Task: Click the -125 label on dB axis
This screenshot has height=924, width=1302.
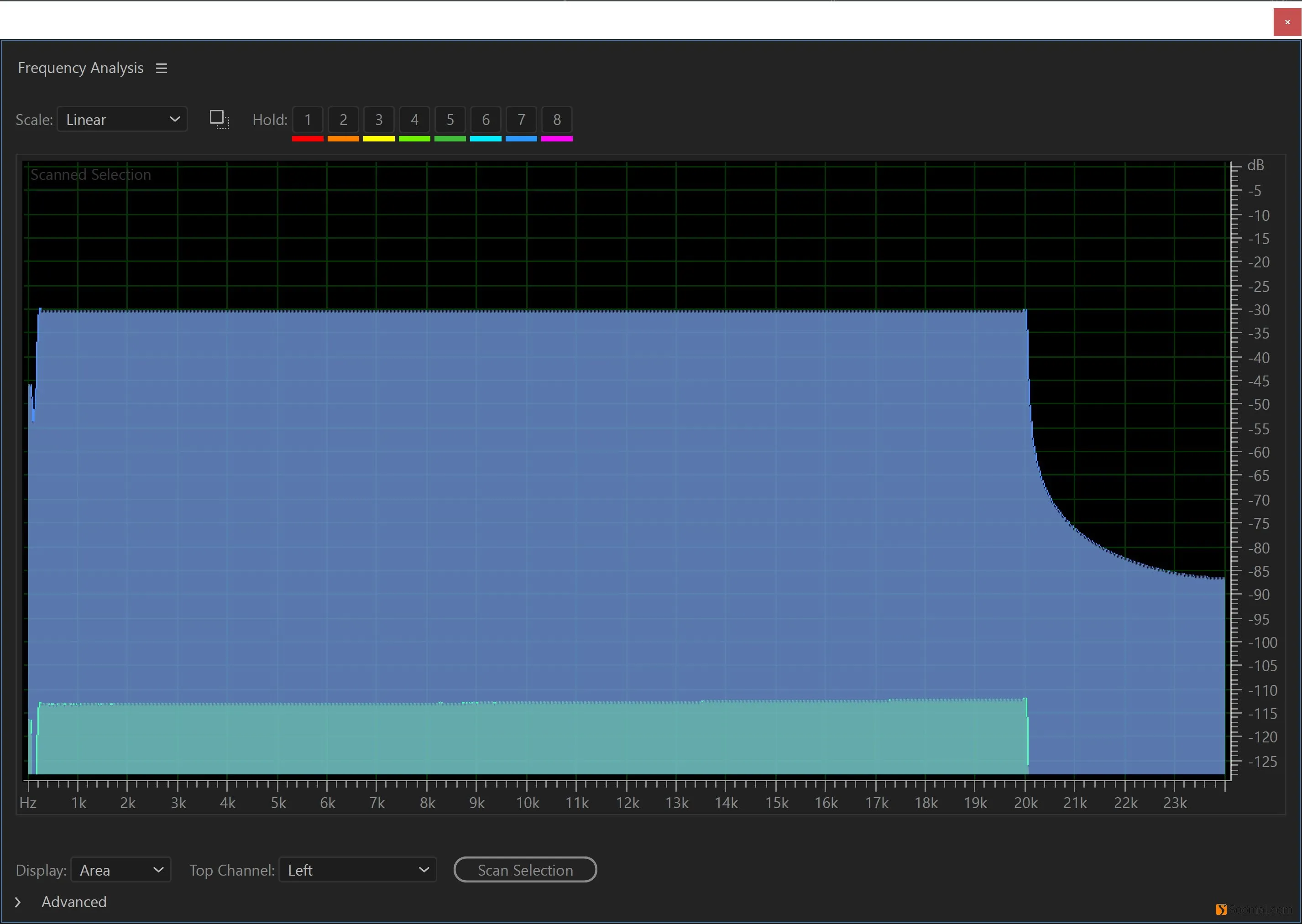Action: pos(1262,761)
